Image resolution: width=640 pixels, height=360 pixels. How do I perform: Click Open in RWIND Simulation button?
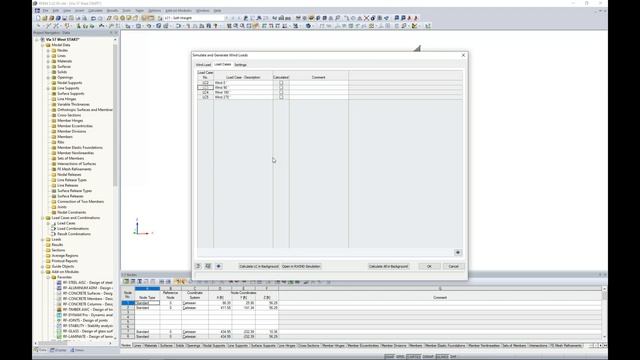pos(301,267)
